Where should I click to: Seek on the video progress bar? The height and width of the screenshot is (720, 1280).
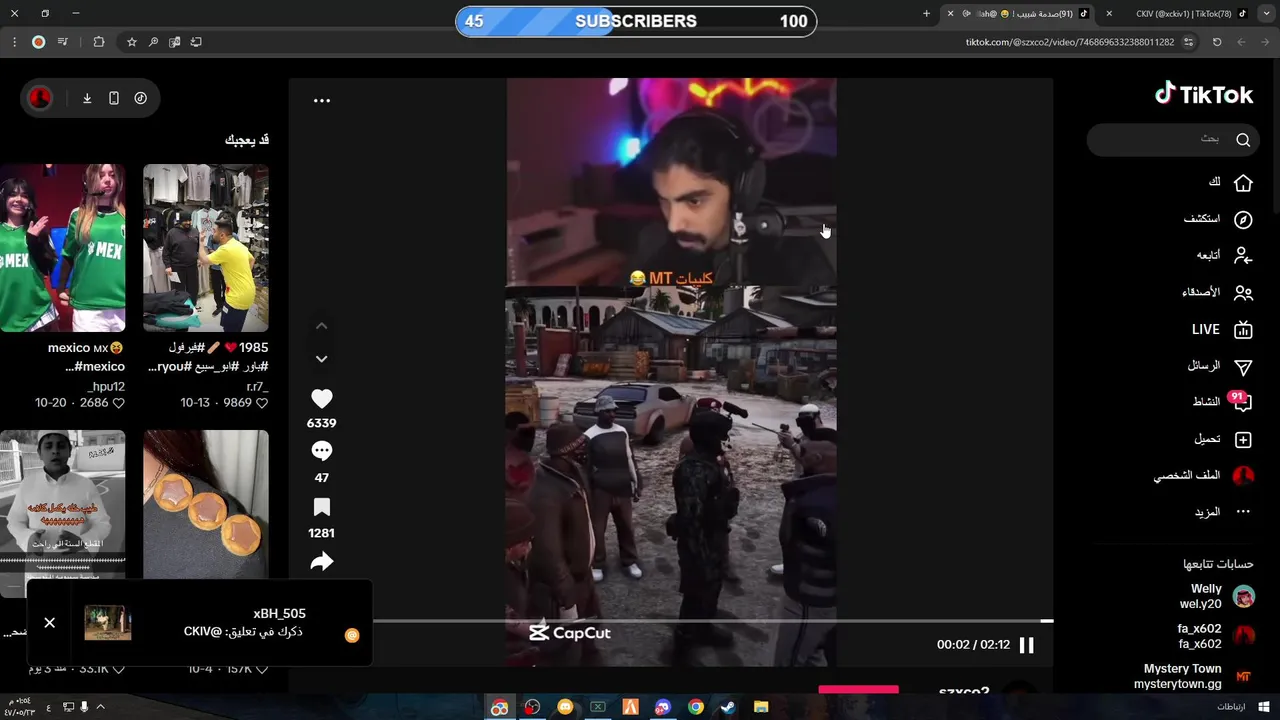click(713, 621)
